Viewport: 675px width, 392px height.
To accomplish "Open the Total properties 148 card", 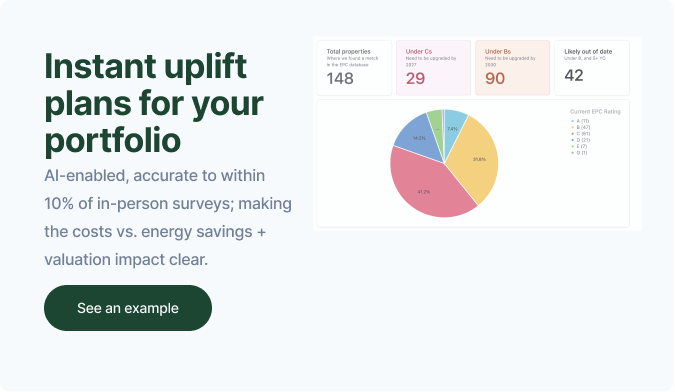I will (x=354, y=68).
